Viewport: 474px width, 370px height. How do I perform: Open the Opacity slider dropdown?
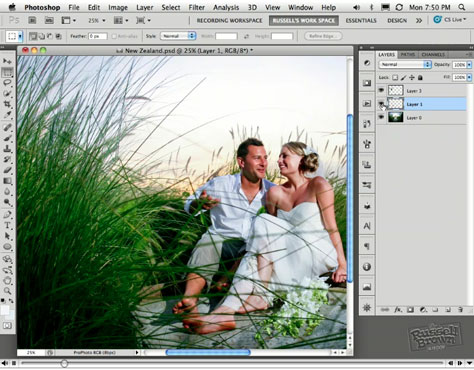[x=470, y=64]
